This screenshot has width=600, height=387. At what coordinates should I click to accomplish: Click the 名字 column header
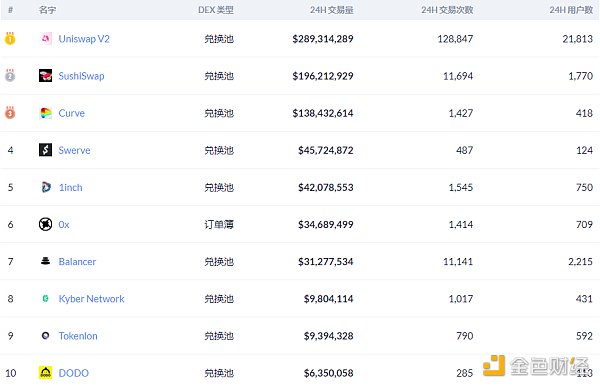47,10
